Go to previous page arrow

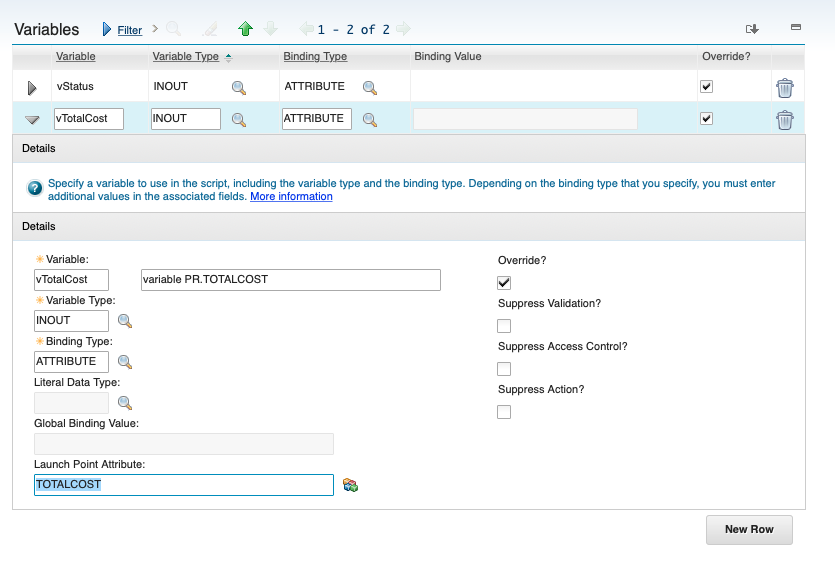click(306, 29)
